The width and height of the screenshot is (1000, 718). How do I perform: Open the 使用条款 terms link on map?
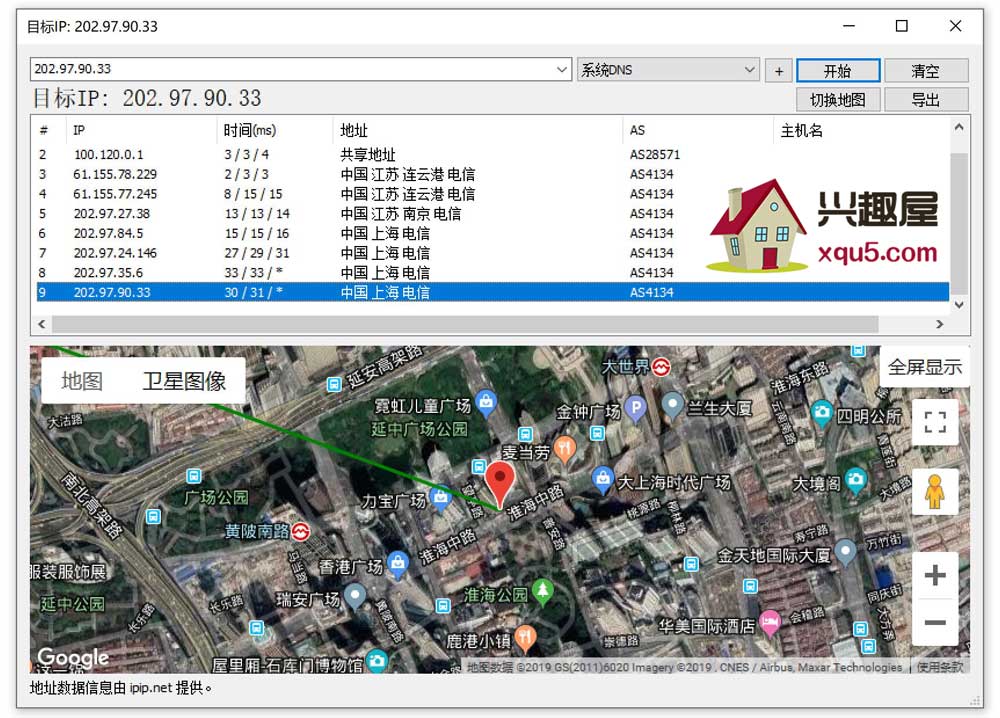tap(939, 667)
